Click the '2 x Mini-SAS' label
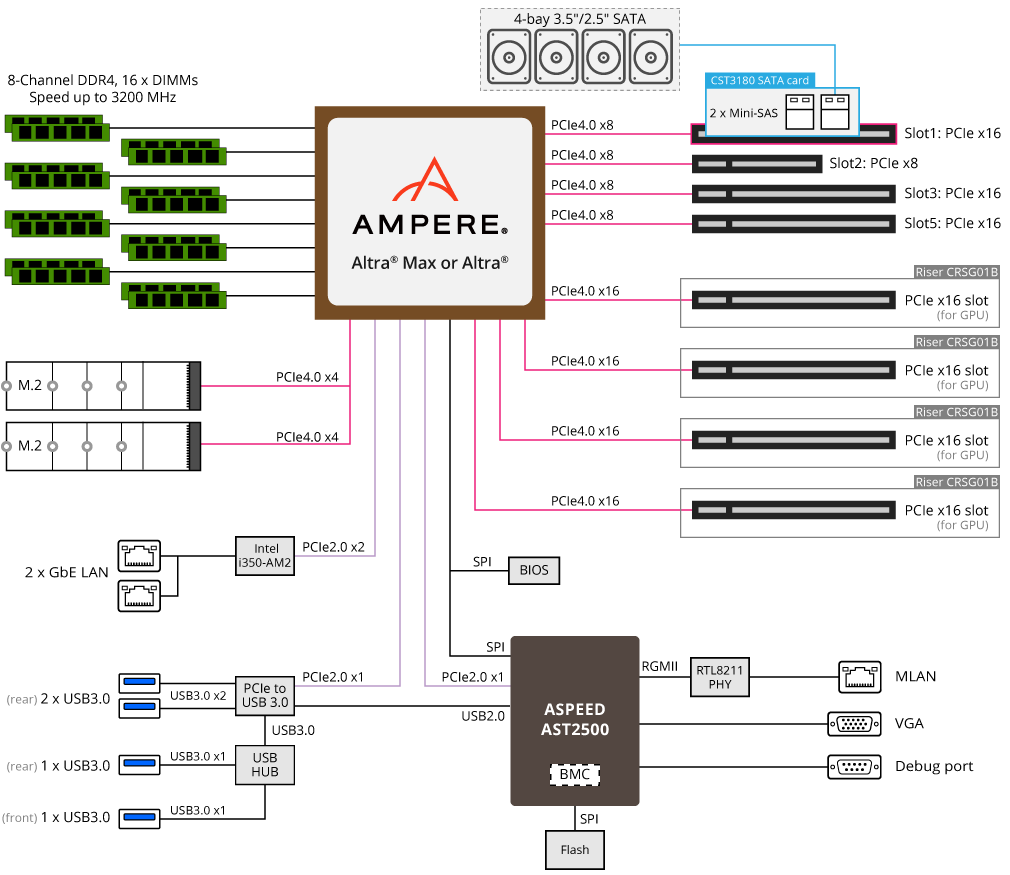 pos(743,113)
